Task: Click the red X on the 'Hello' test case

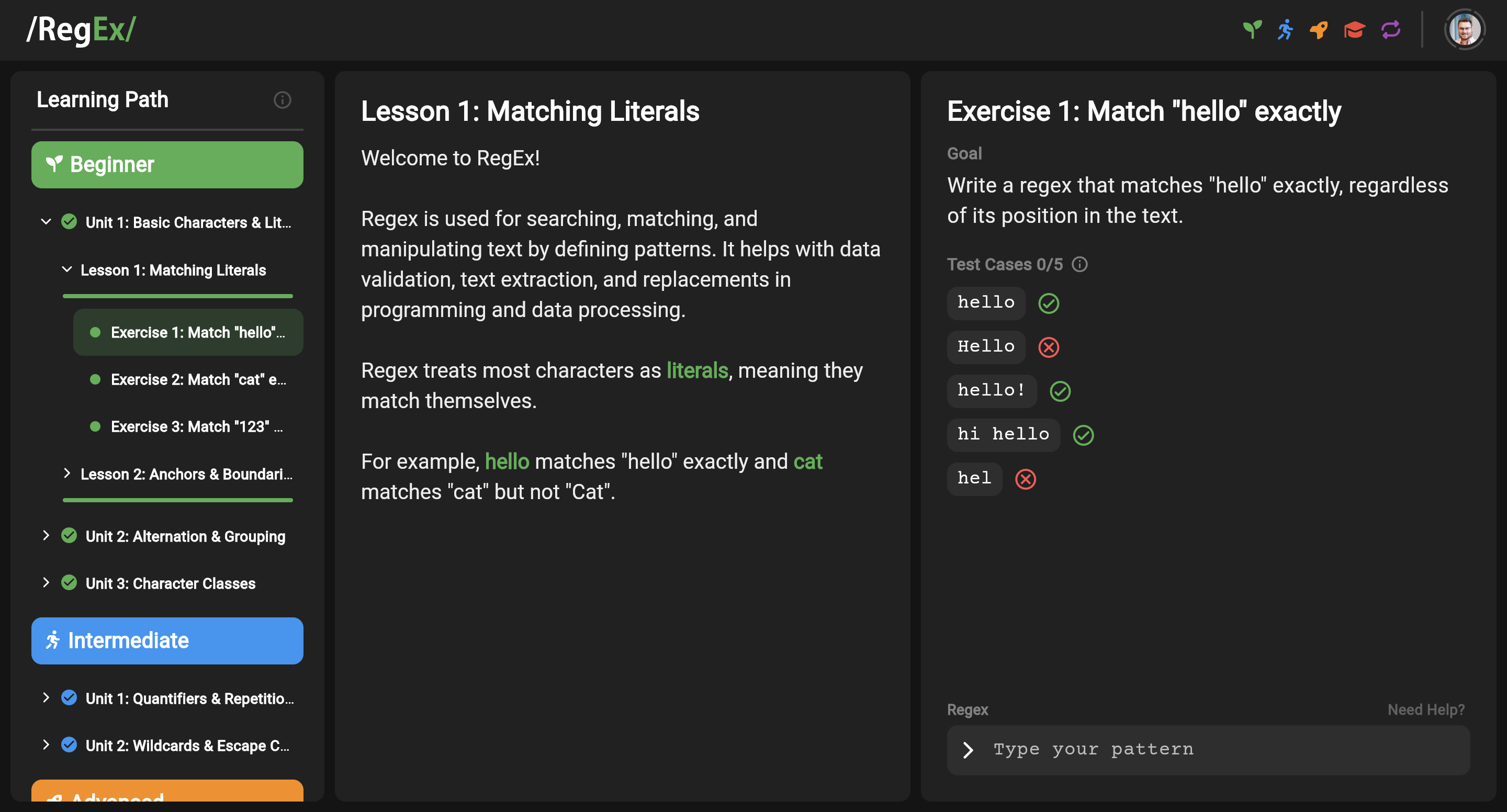Action: point(1048,347)
